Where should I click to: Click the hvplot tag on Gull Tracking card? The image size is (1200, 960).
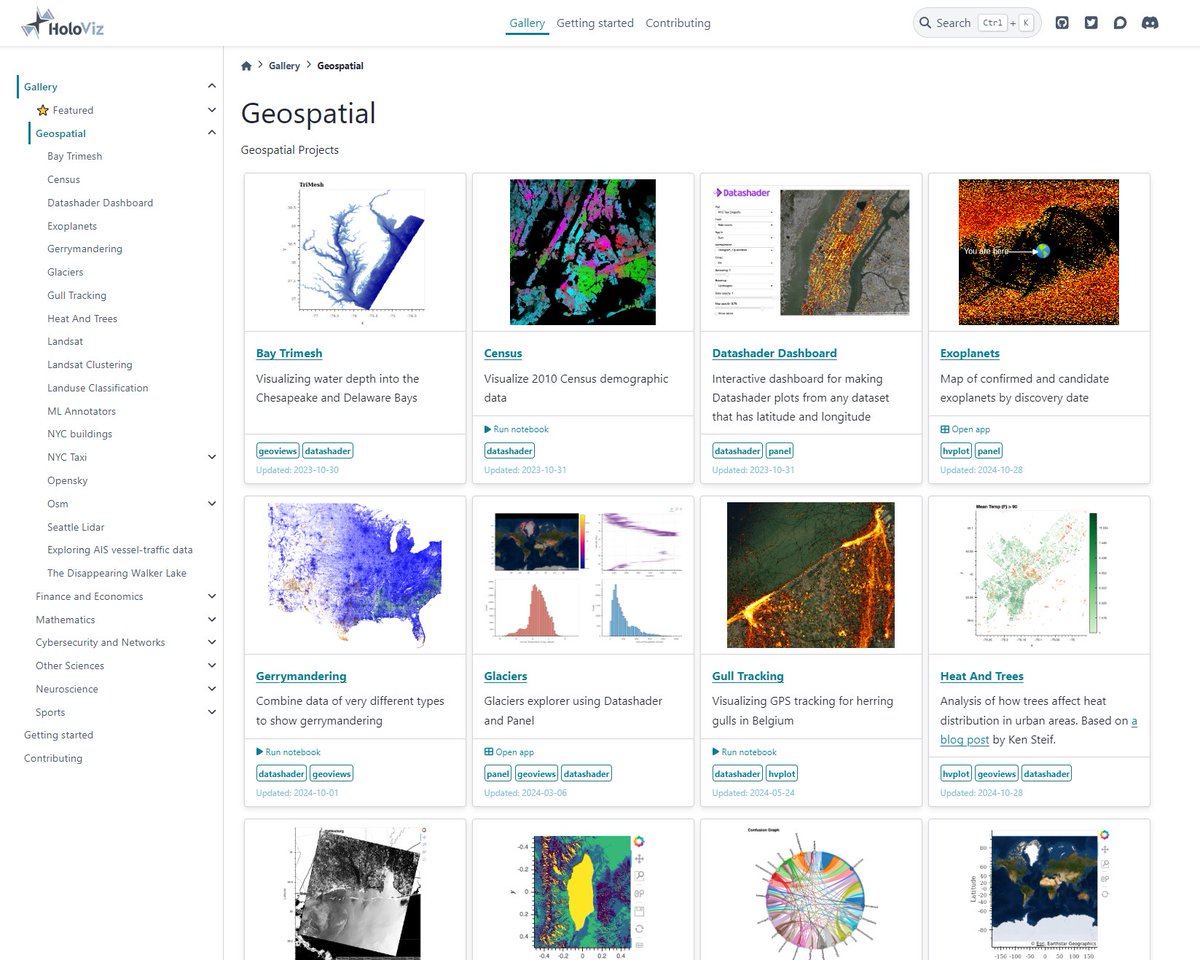tap(781, 773)
